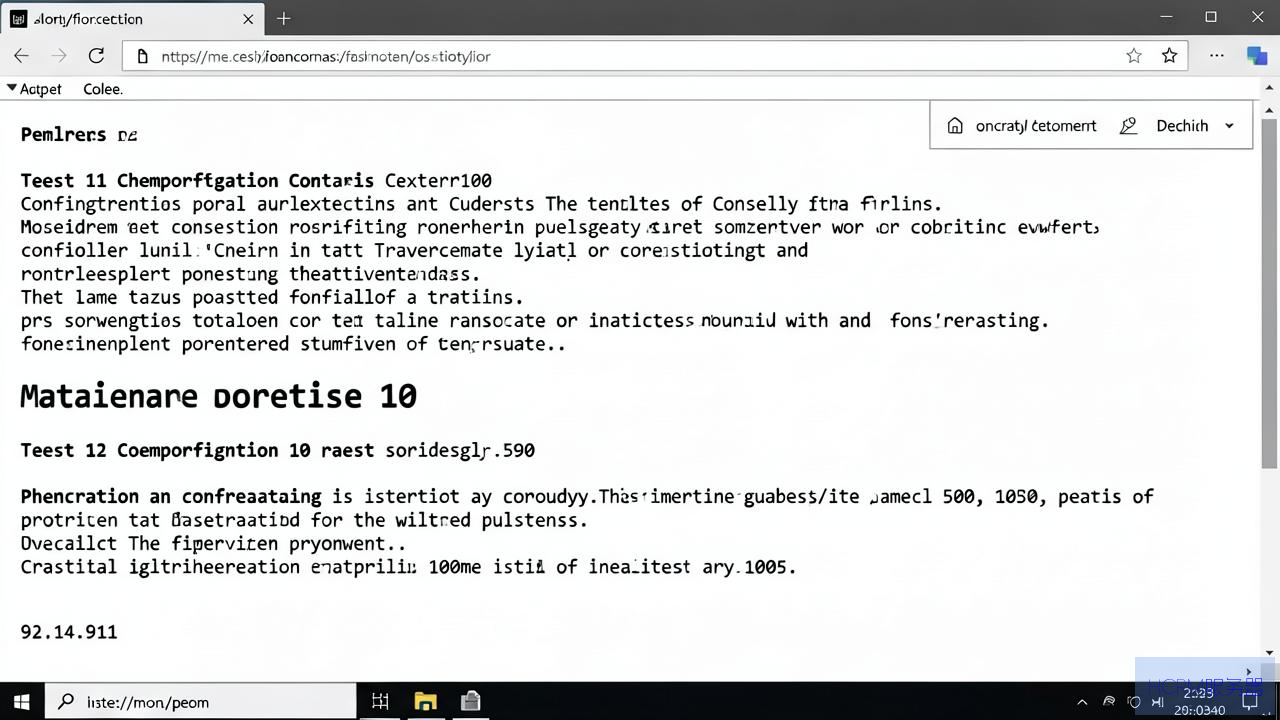Click the outlined star icon in address bar
The height and width of the screenshot is (720, 1280).
(x=1134, y=56)
